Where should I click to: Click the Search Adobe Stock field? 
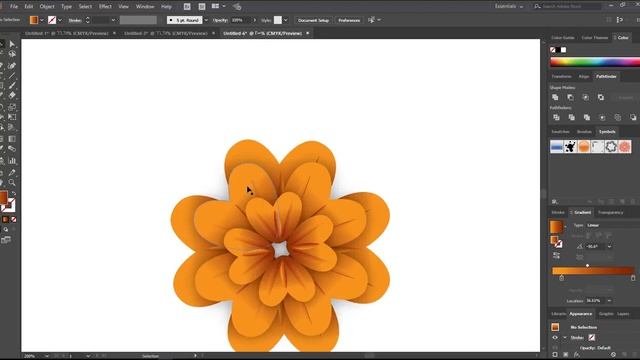coord(567,7)
